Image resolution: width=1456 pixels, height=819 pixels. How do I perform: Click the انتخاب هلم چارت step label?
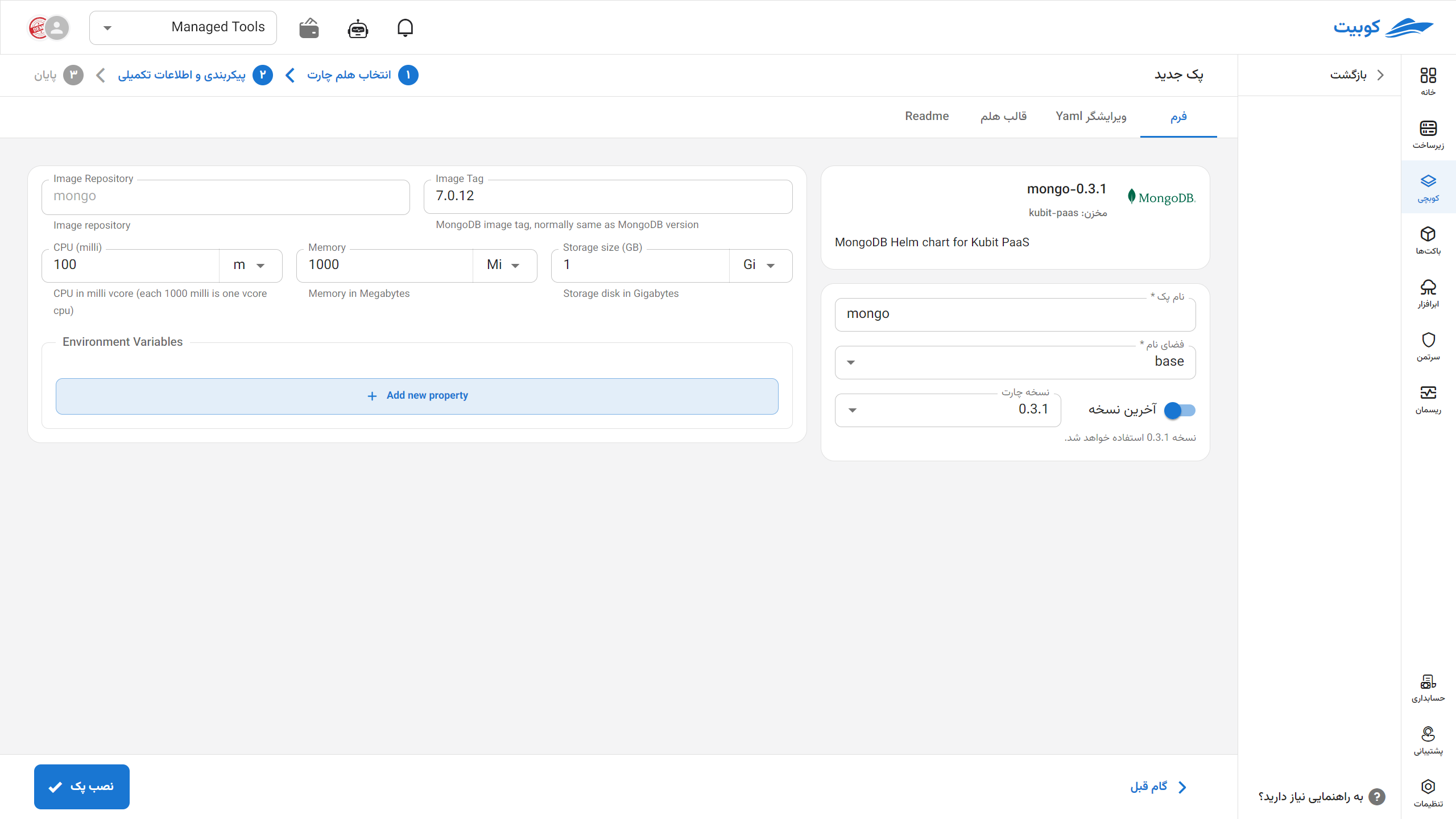[349, 75]
